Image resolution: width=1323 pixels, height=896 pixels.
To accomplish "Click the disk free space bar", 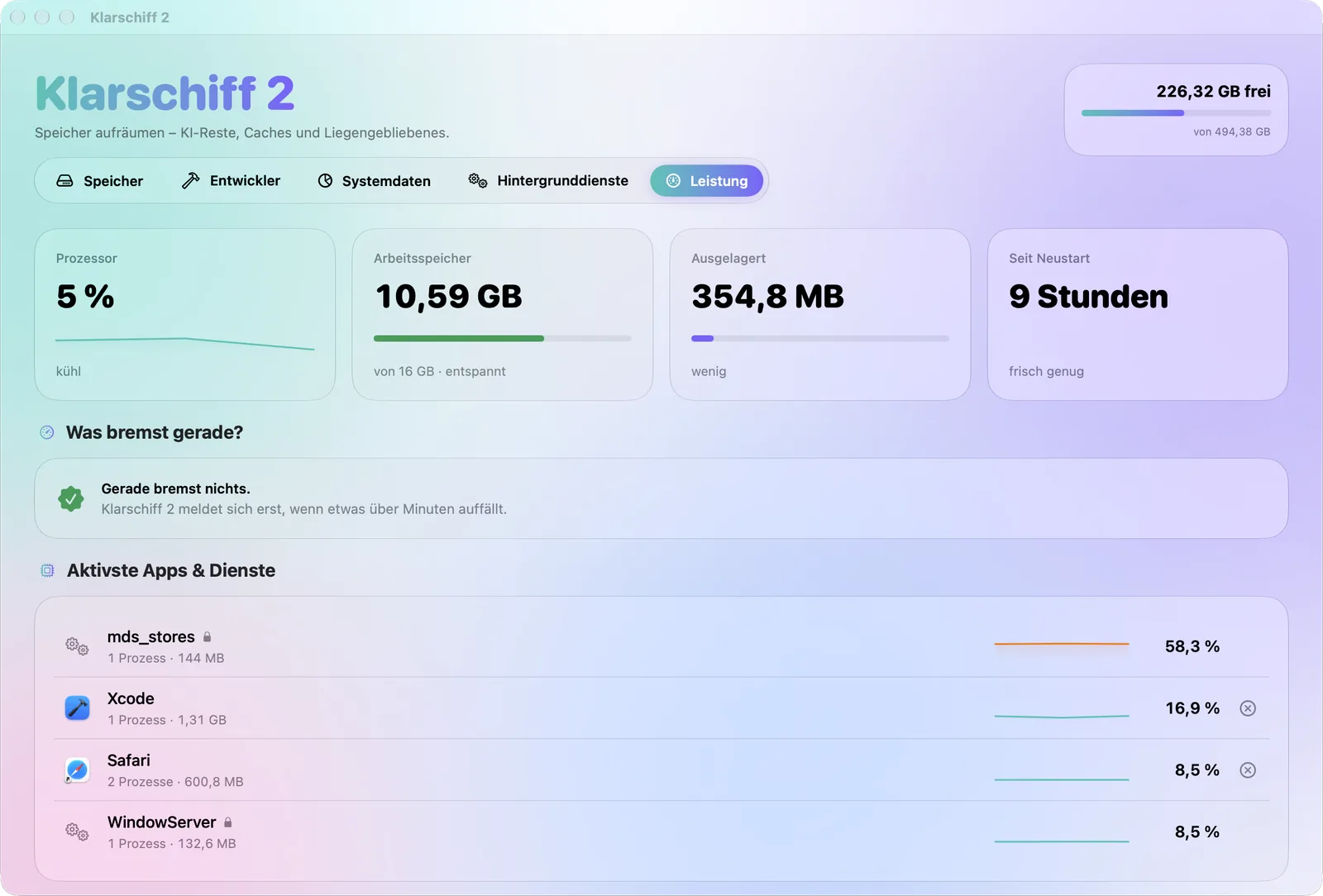I will [x=1176, y=113].
